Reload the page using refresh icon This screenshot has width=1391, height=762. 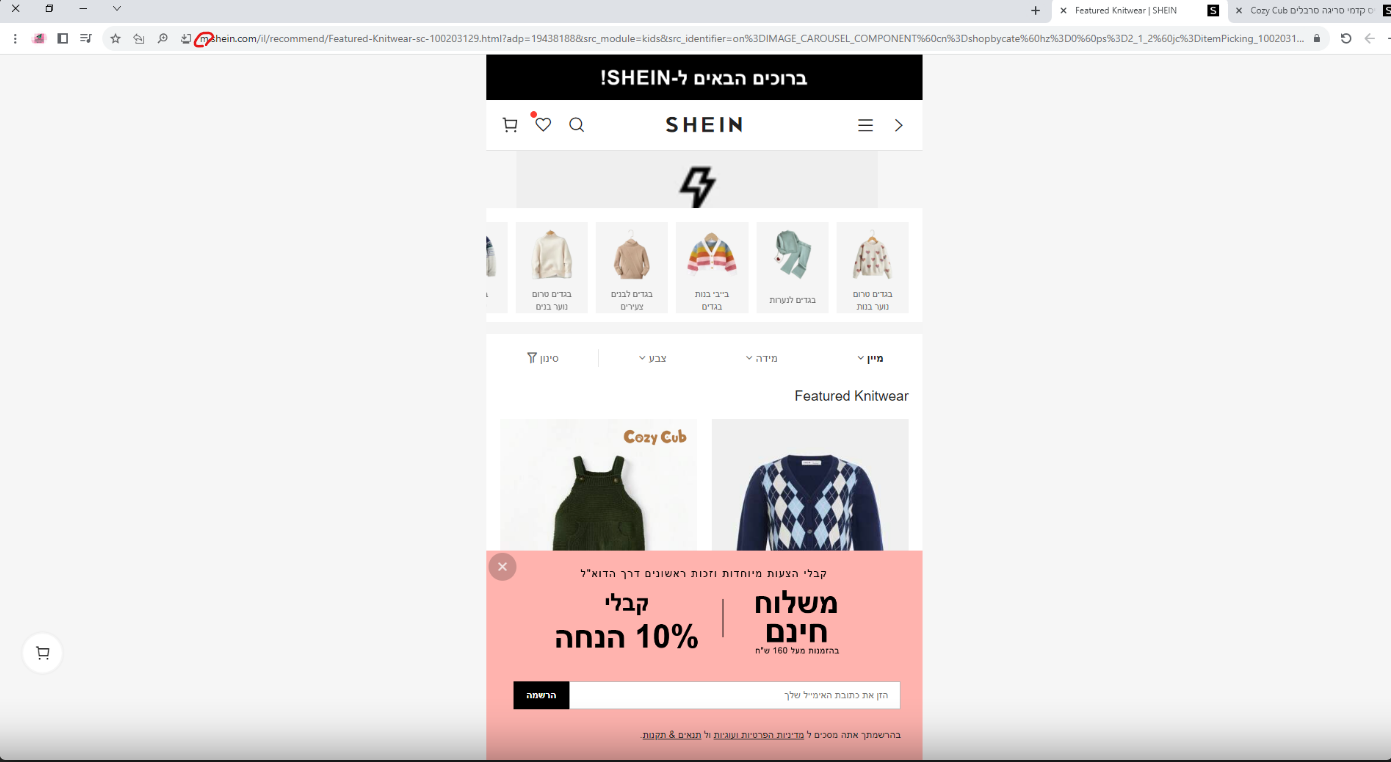click(x=1345, y=38)
